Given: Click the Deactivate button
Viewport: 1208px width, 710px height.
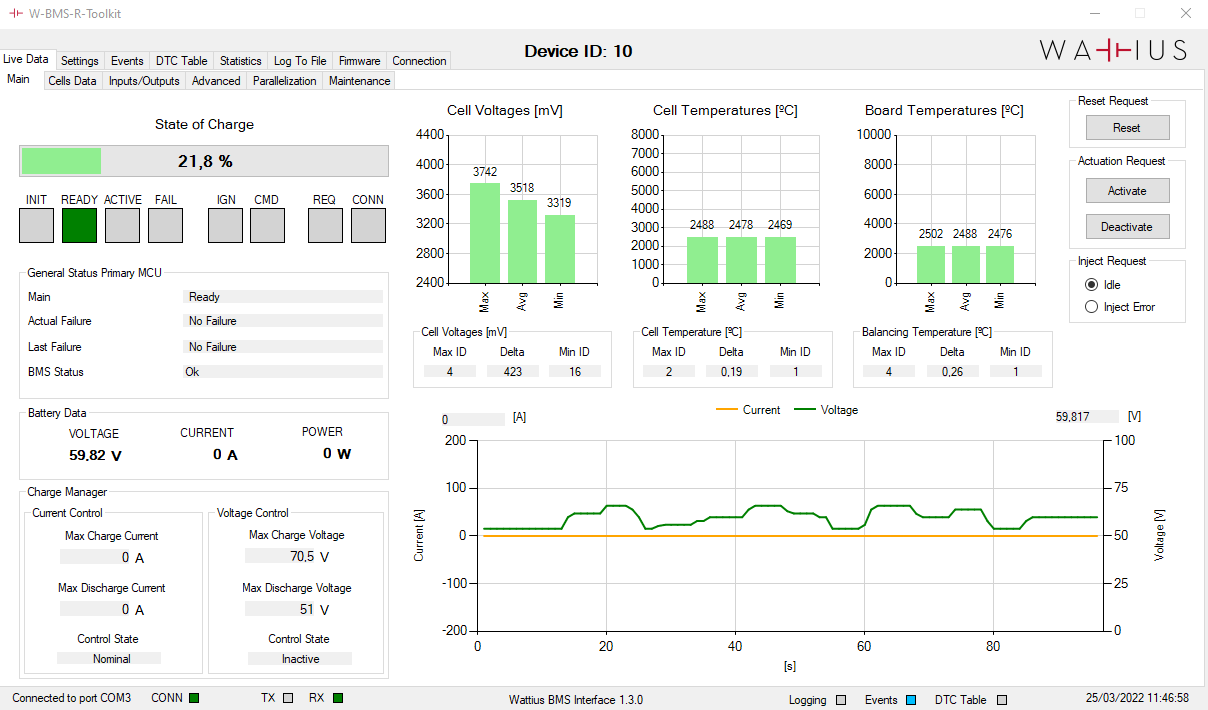Looking at the screenshot, I should point(1127,227).
